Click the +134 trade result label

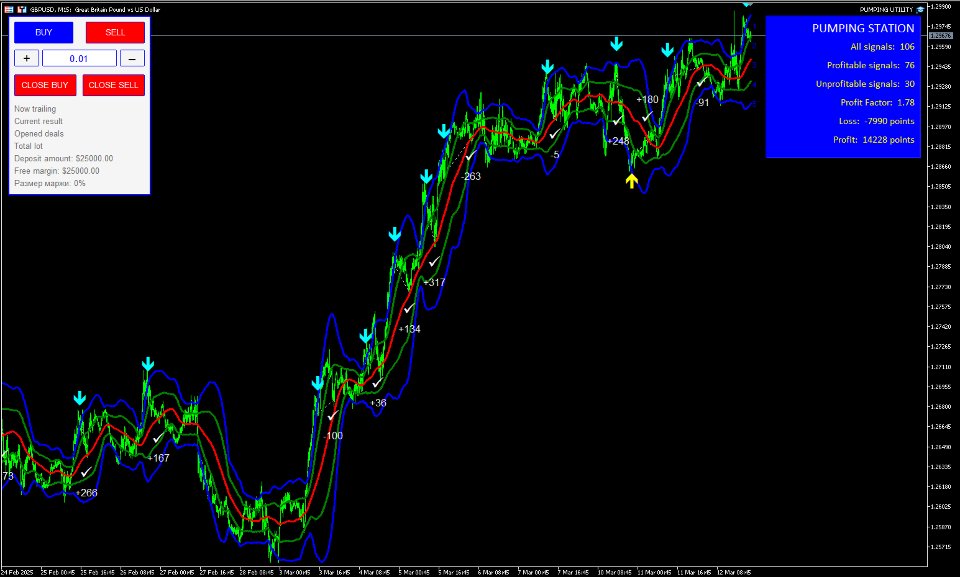tap(409, 330)
